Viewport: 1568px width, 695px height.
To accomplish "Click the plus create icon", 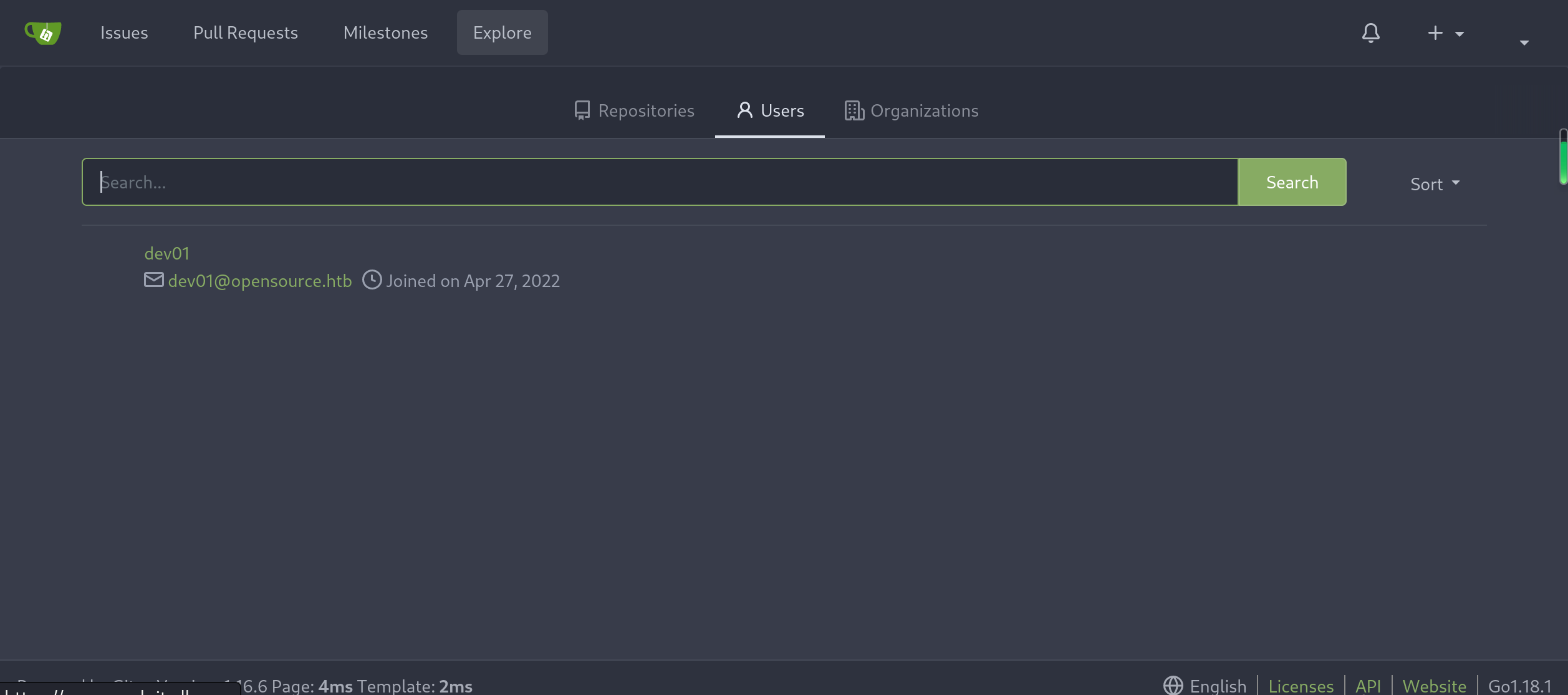I will coord(1435,32).
